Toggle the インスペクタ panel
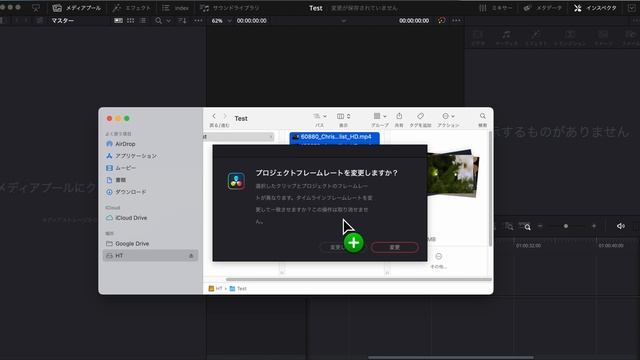 pos(595,8)
